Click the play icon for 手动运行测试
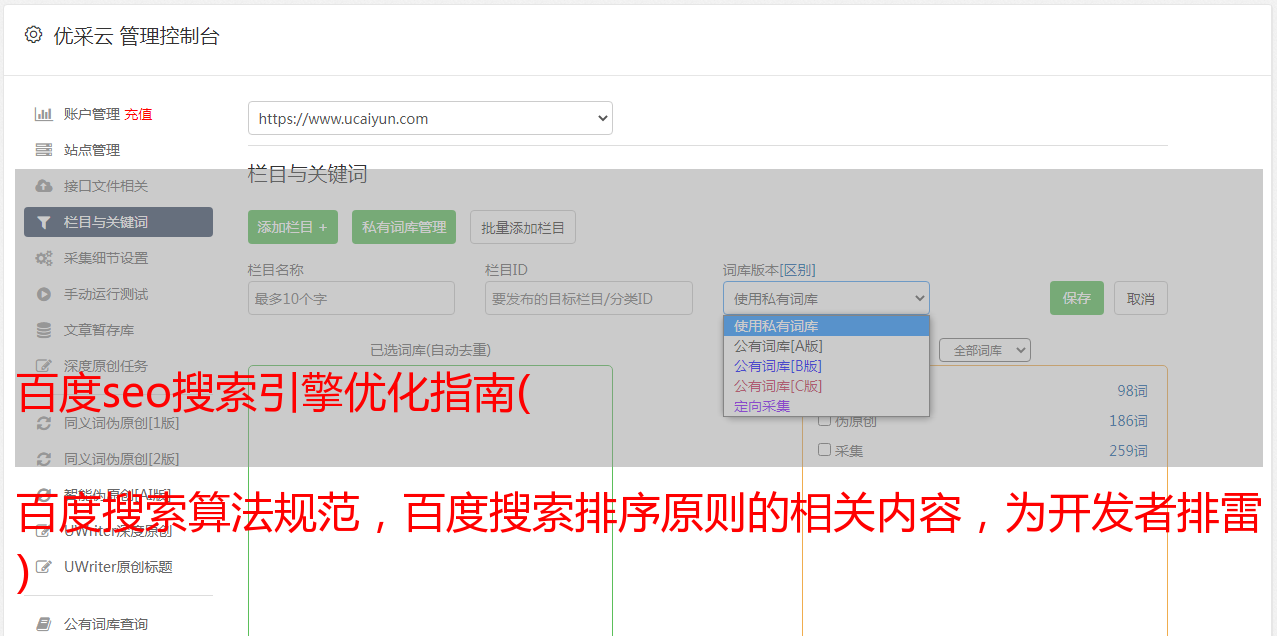The height and width of the screenshot is (636, 1277). 44,294
